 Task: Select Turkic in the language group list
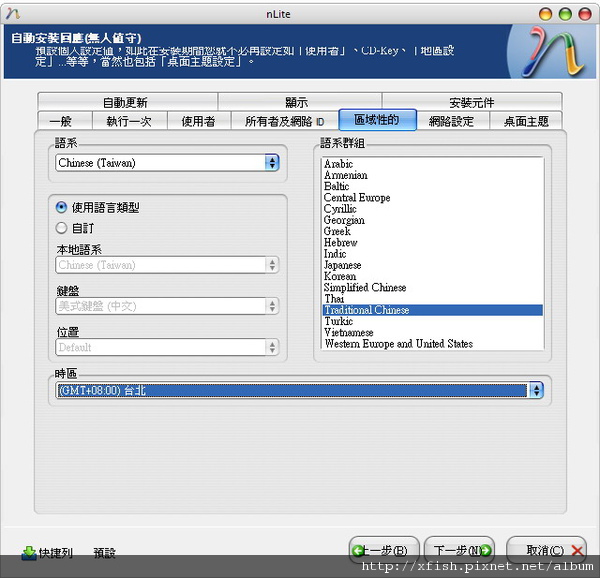tap(432, 321)
